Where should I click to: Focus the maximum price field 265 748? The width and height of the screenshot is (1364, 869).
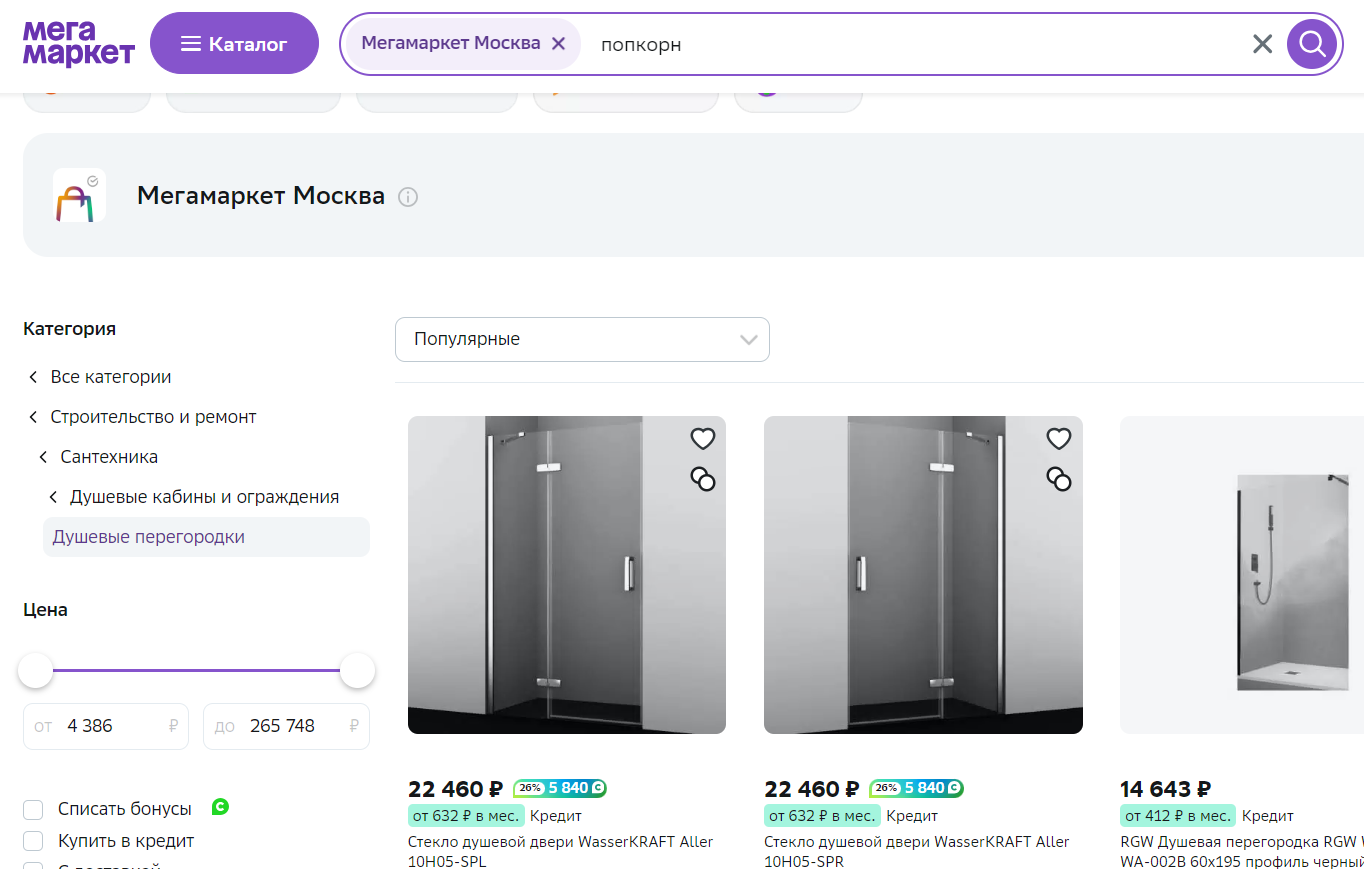tap(286, 726)
